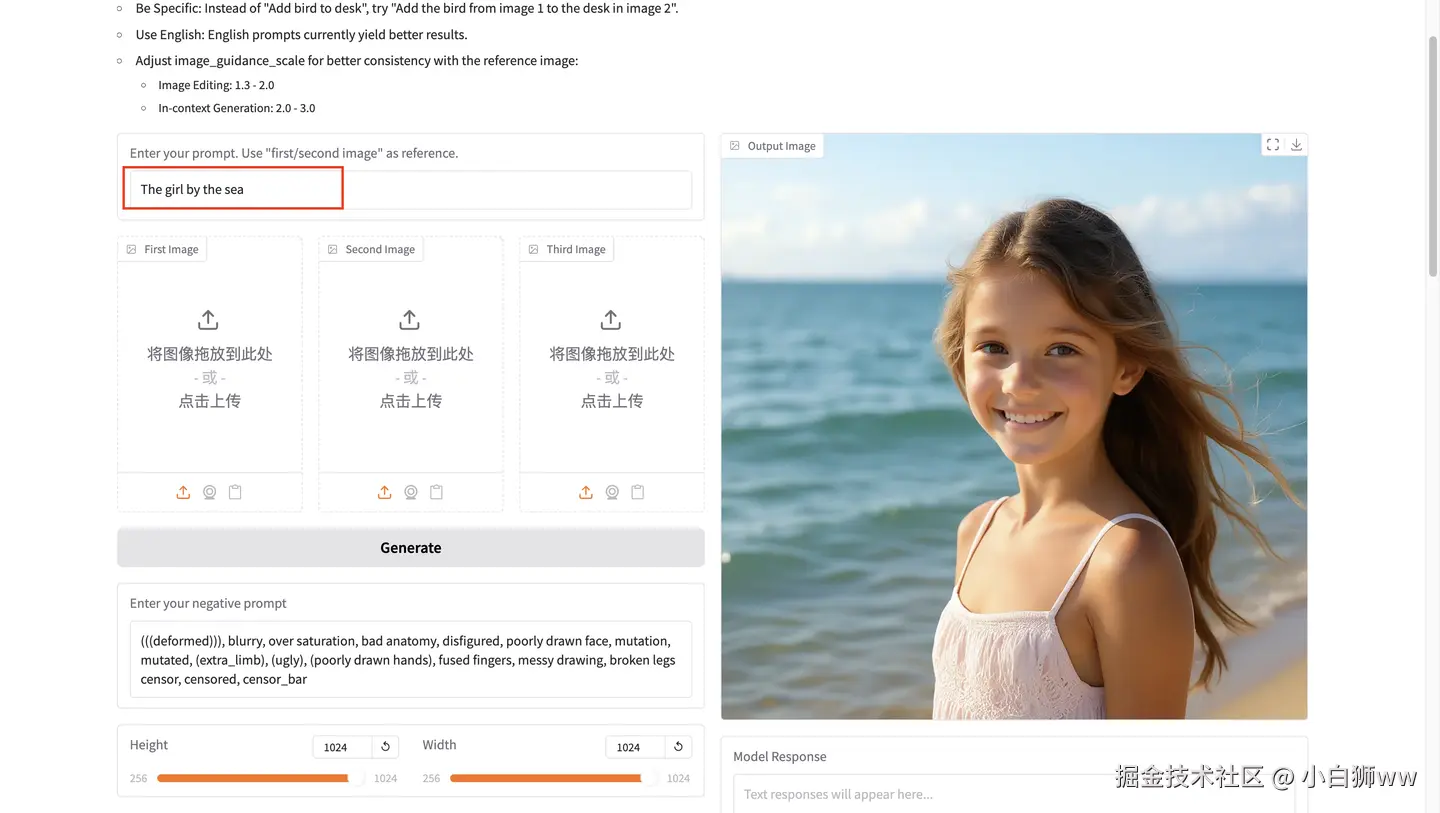Adjust the Width slider
This screenshot has width=1440, height=813.
coord(553,778)
